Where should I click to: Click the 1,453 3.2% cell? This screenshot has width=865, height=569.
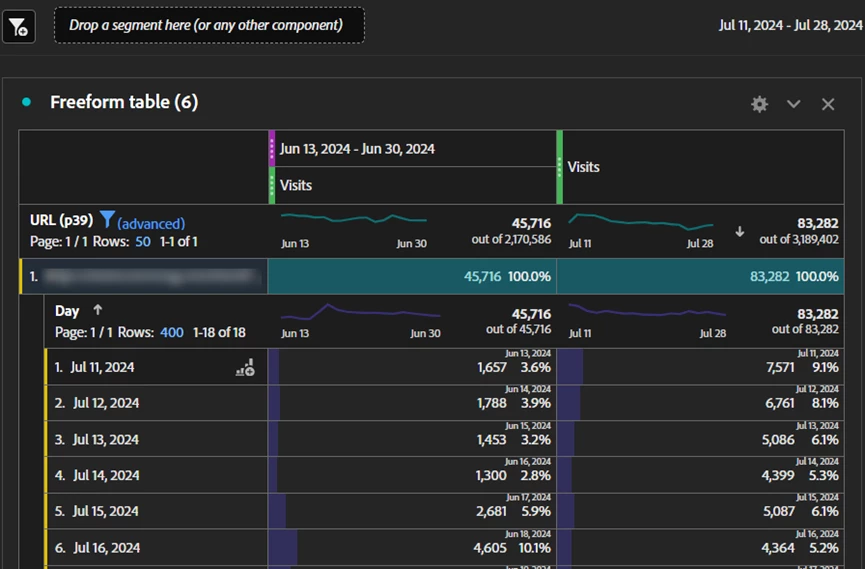[x=412, y=439]
